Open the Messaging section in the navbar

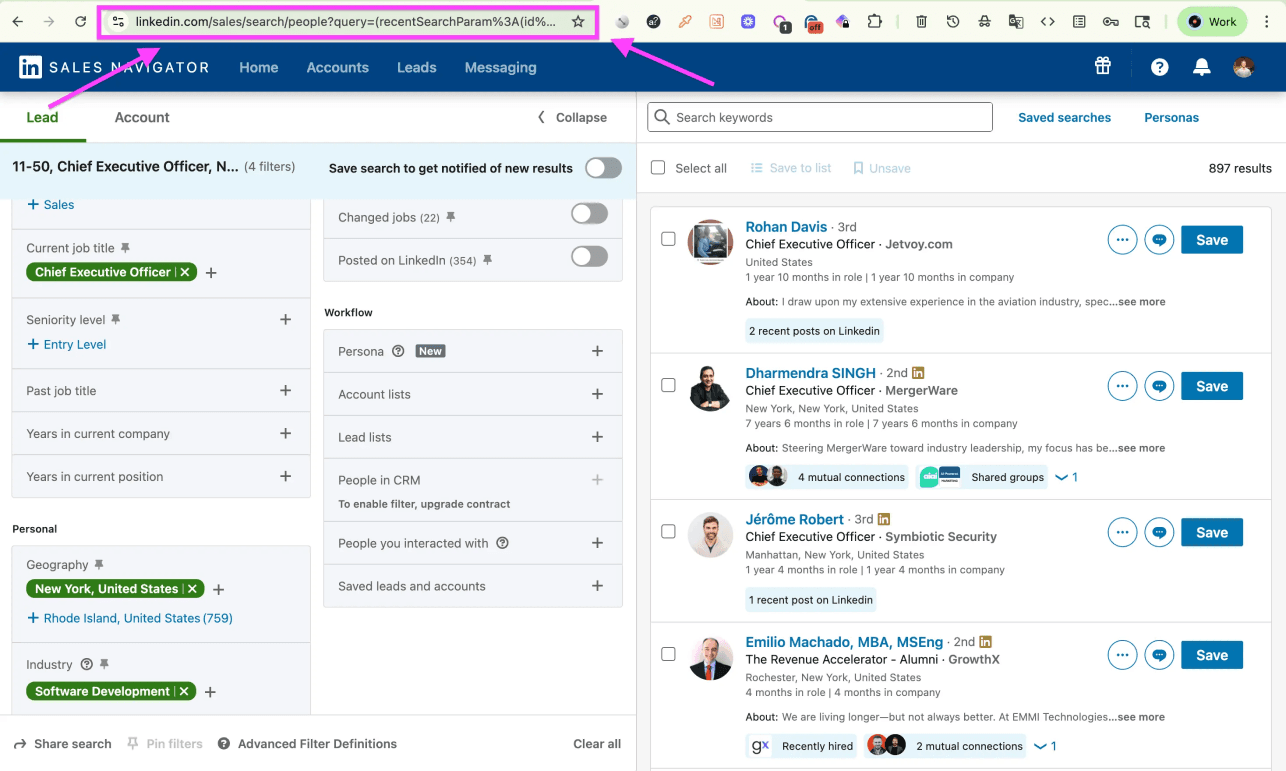(500, 67)
